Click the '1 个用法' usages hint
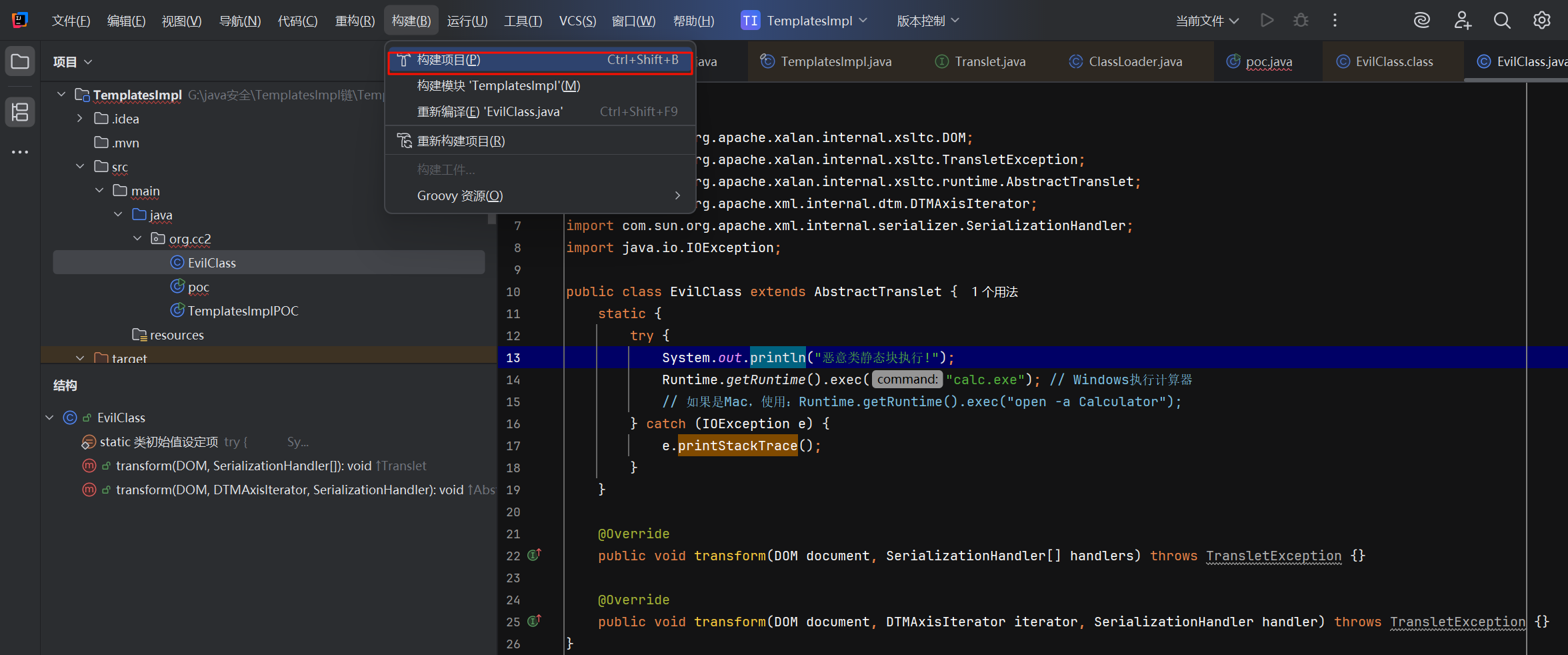Image resolution: width=1568 pixels, height=655 pixels. 995,292
